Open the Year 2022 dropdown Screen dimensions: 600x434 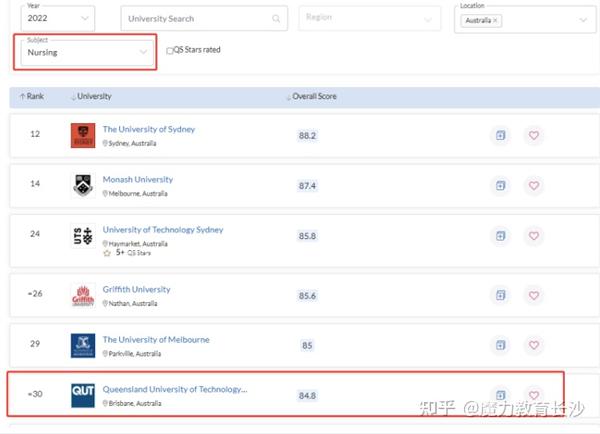58,18
